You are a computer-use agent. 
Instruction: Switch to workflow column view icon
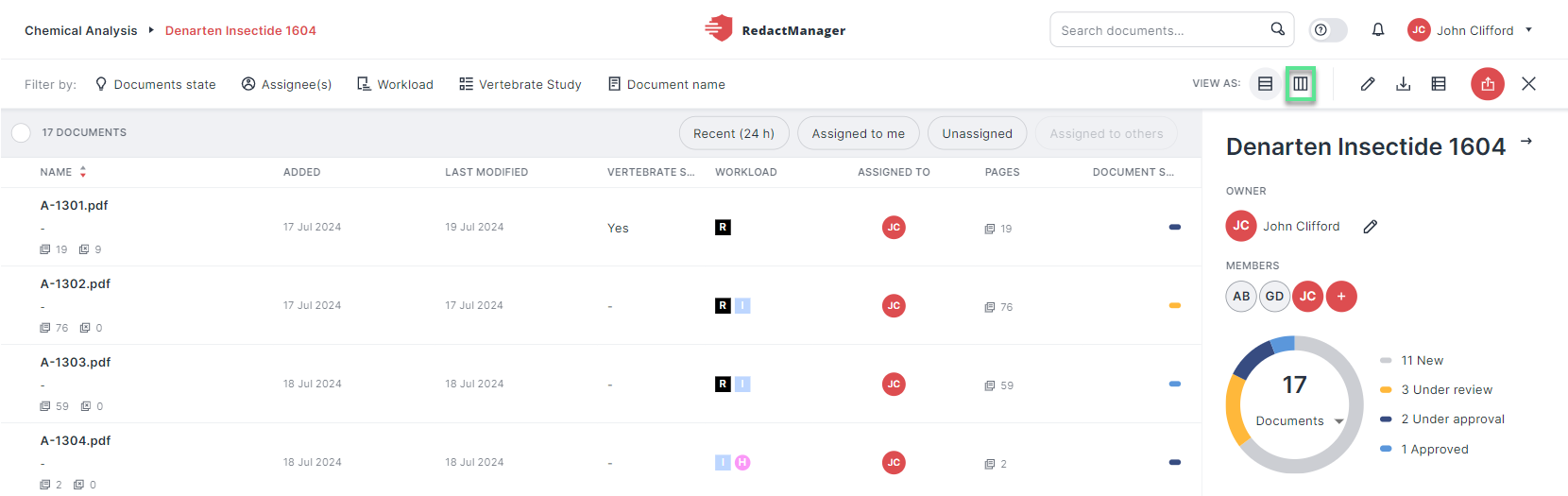click(1301, 84)
